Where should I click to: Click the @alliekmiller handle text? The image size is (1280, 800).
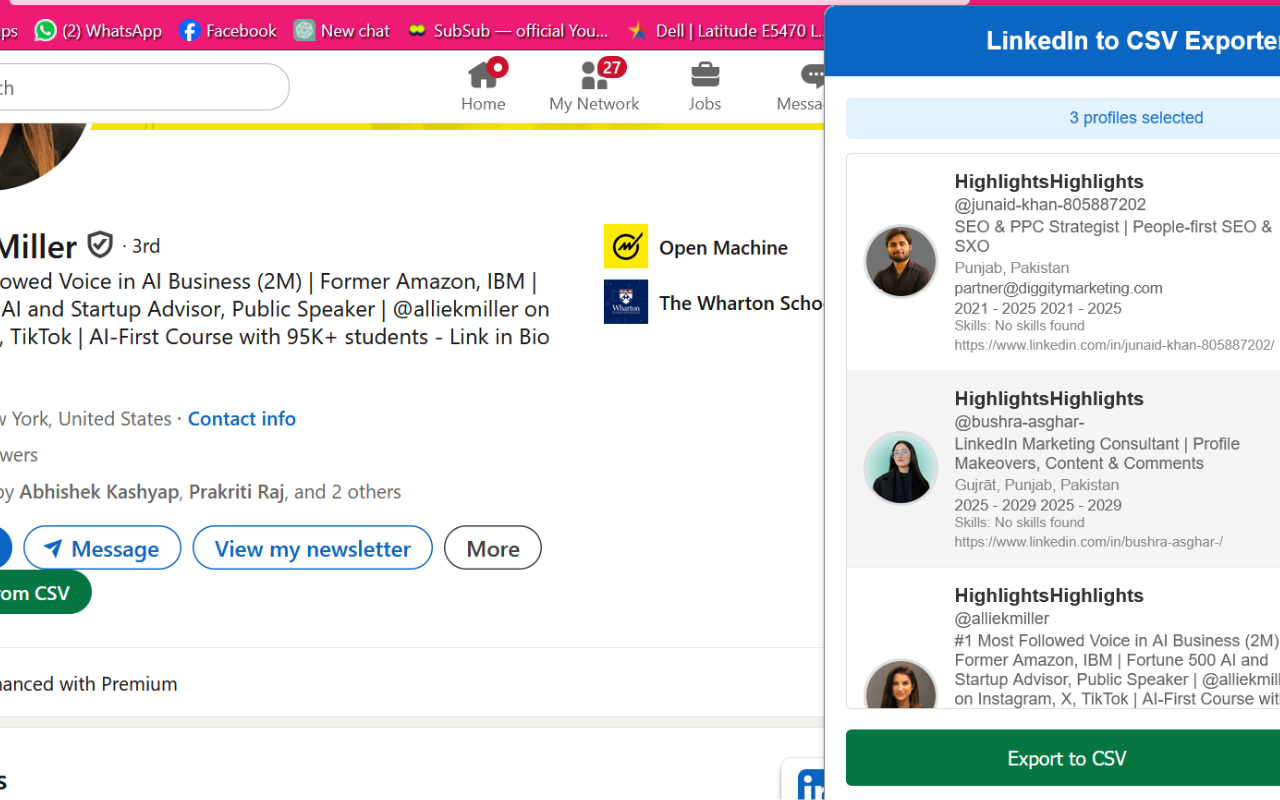(1002, 619)
